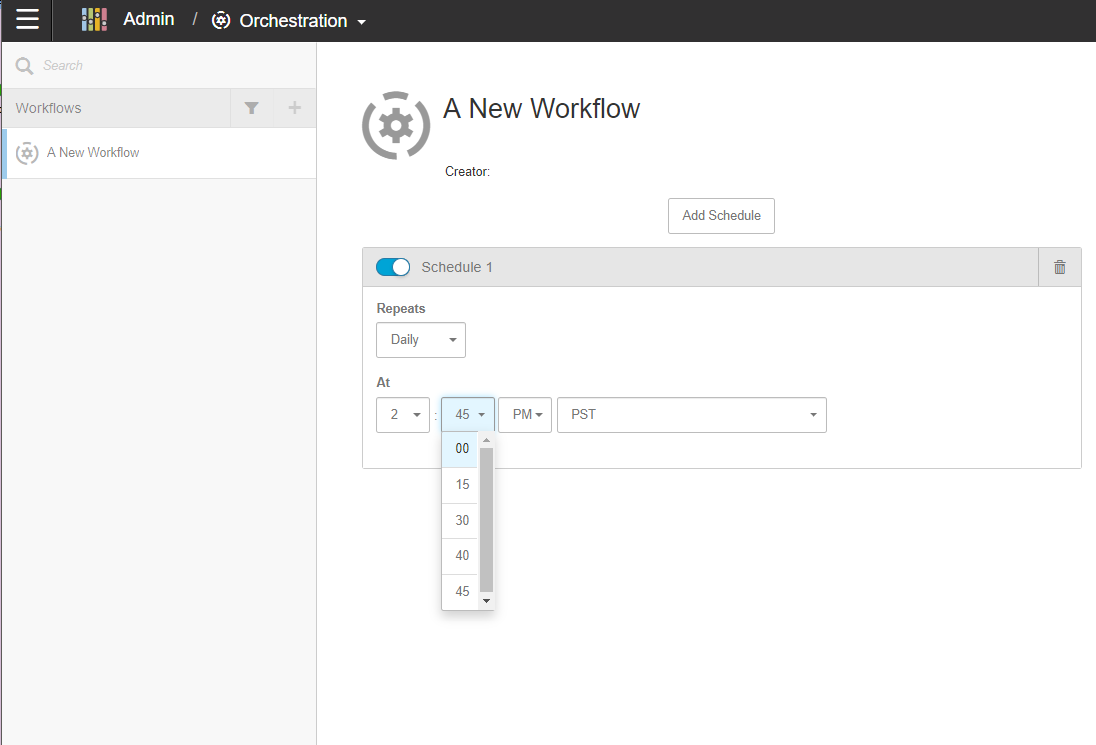Image resolution: width=1096 pixels, height=745 pixels.
Task: Choose 30 in the minutes list
Action: click(462, 521)
